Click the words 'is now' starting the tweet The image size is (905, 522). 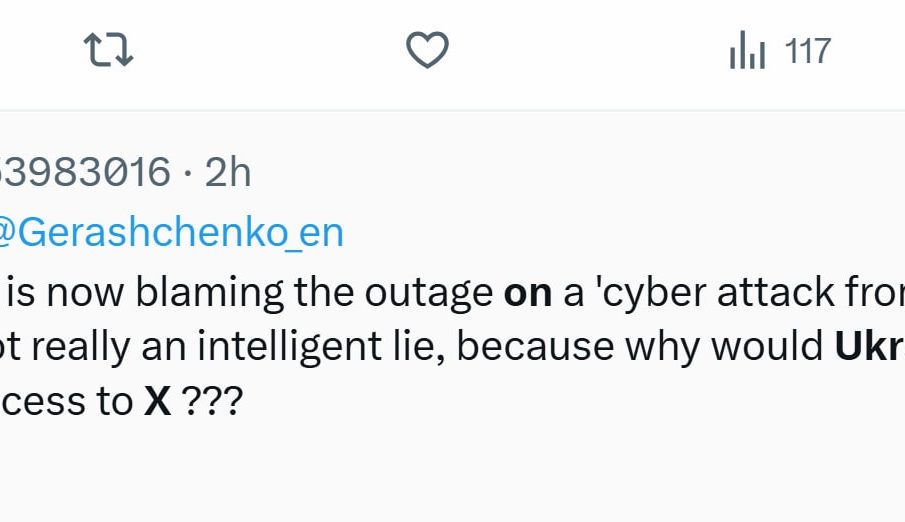(x=66, y=292)
